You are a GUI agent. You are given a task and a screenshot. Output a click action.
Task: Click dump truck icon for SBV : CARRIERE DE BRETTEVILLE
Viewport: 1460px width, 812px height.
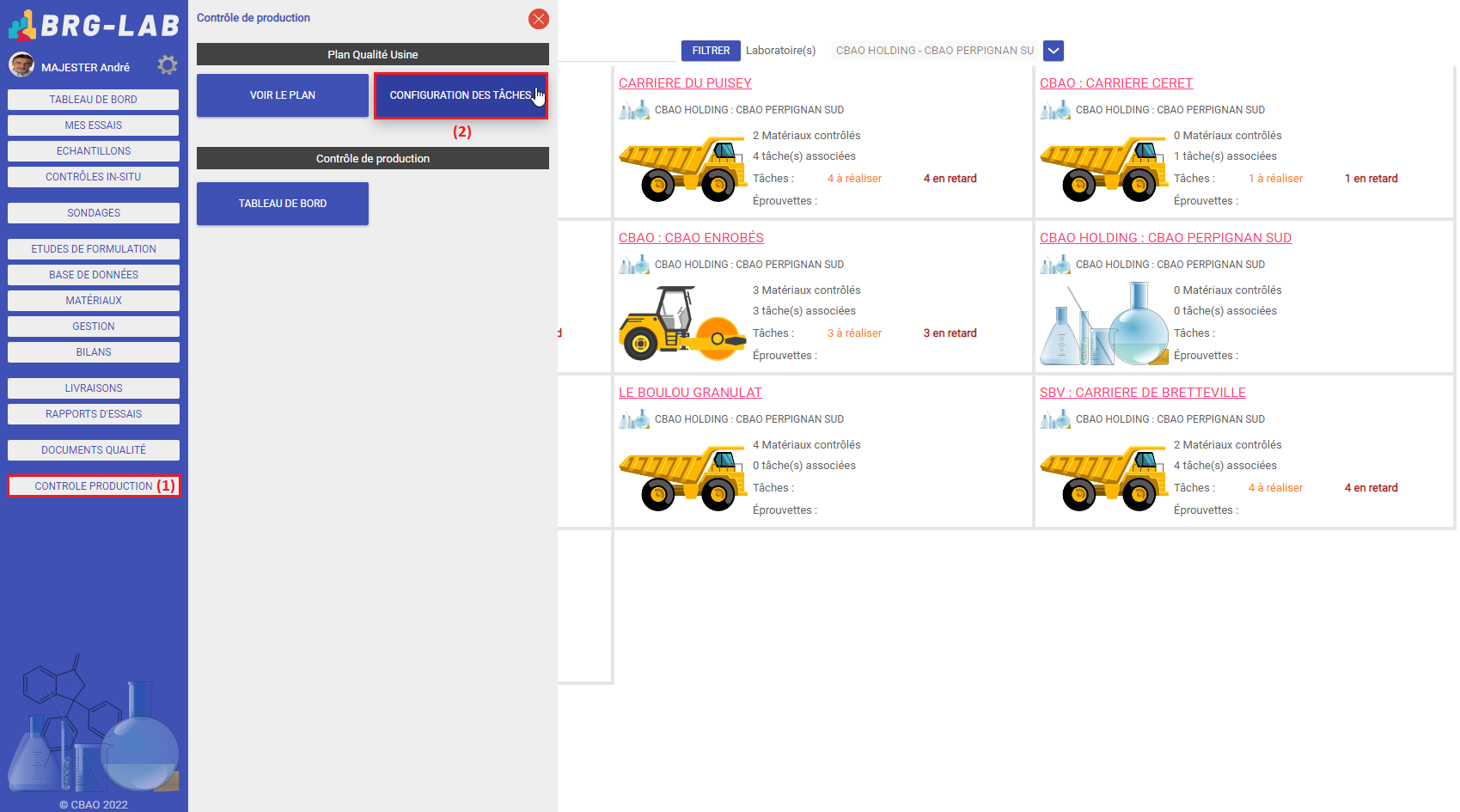(1103, 478)
